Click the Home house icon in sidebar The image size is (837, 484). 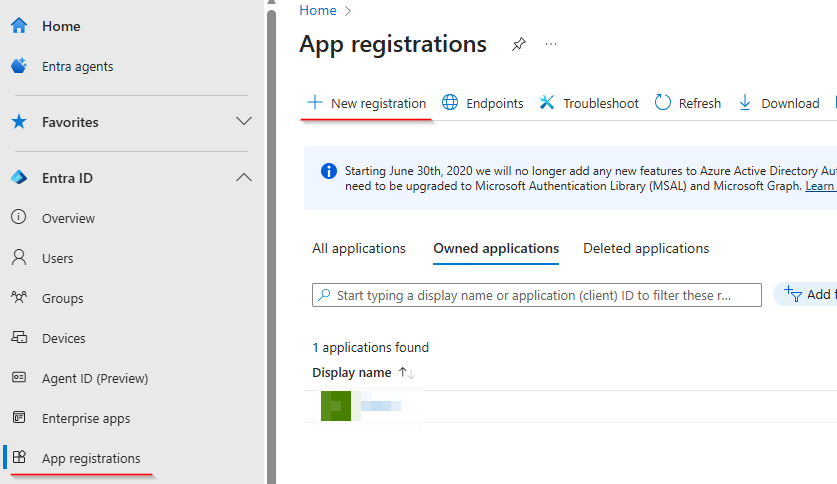19,26
